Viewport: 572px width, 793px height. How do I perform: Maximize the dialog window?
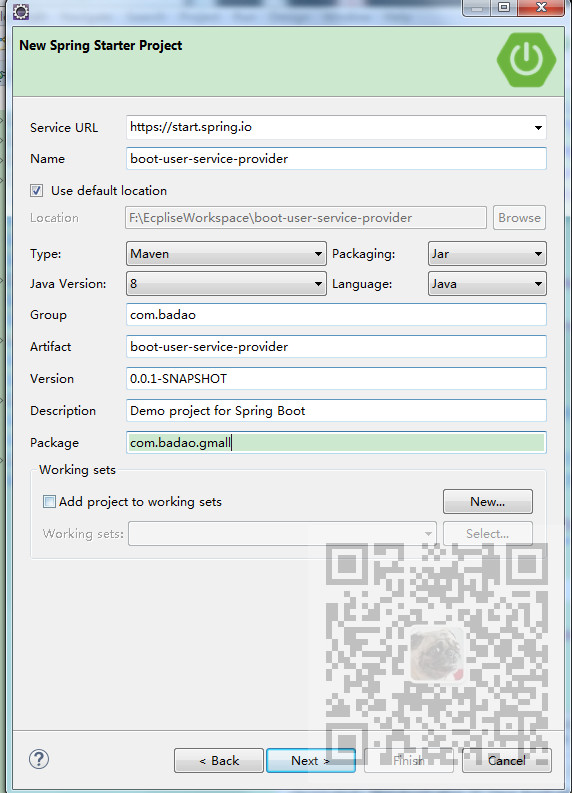pyautogui.click(x=504, y=7)
